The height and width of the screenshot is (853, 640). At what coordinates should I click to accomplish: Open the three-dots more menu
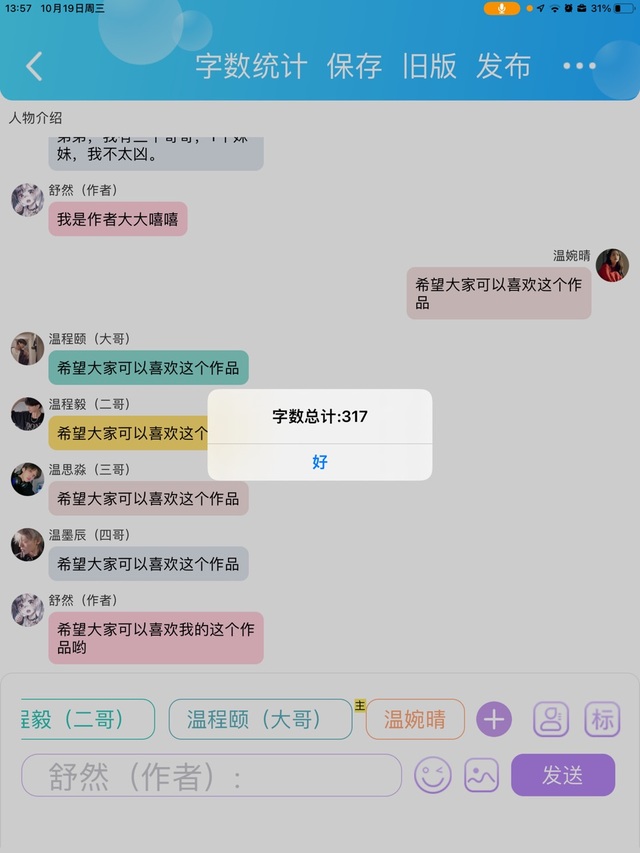click(579, 66)
